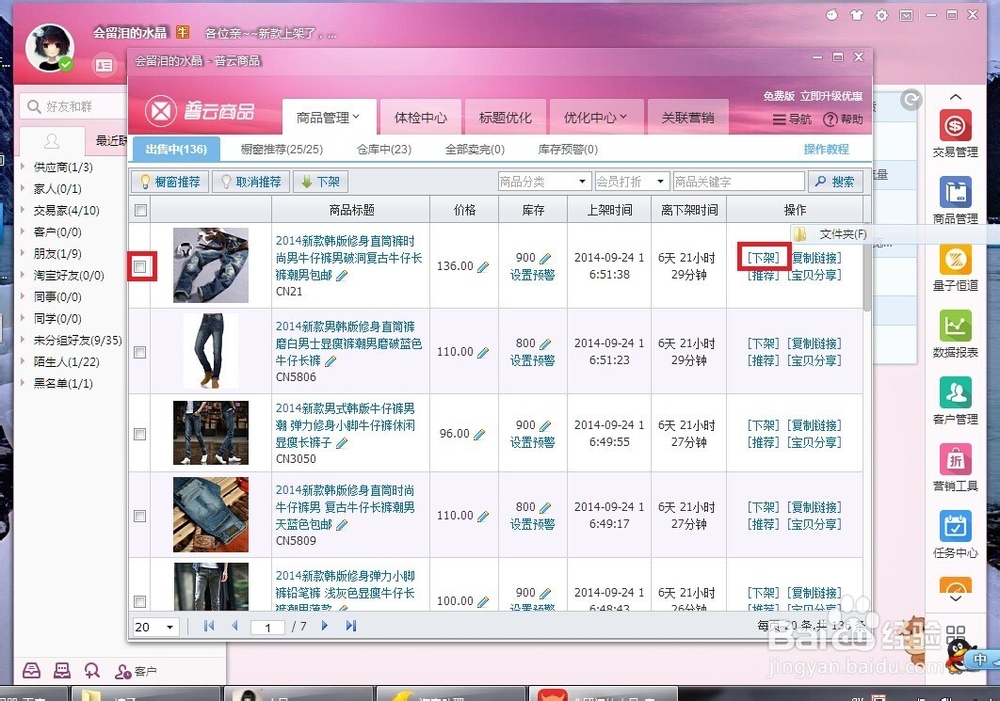The height and width of the screenshot is (701, 1000).
Task: Go to first page arrow icon
Action: click(x=209, y=626)
